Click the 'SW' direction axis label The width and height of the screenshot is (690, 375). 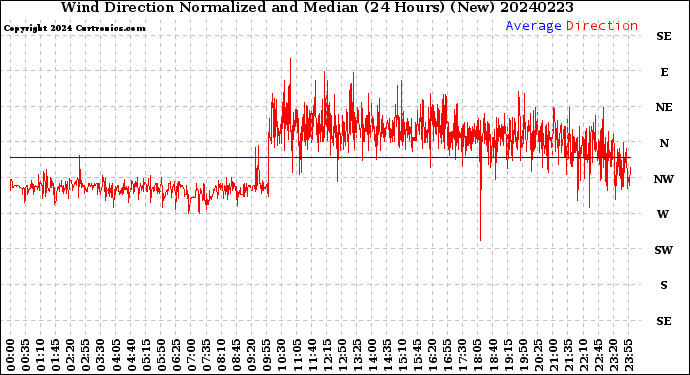tap(664, 250)
